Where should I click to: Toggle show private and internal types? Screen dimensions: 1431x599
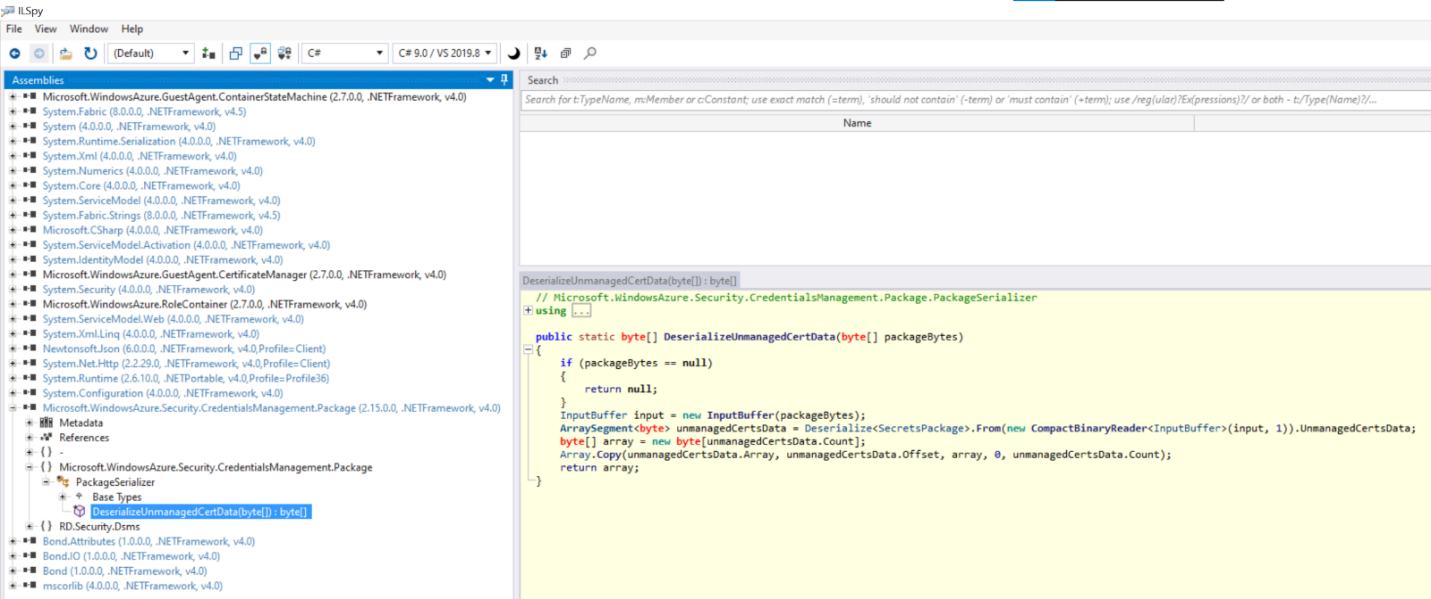click(259, 53)
